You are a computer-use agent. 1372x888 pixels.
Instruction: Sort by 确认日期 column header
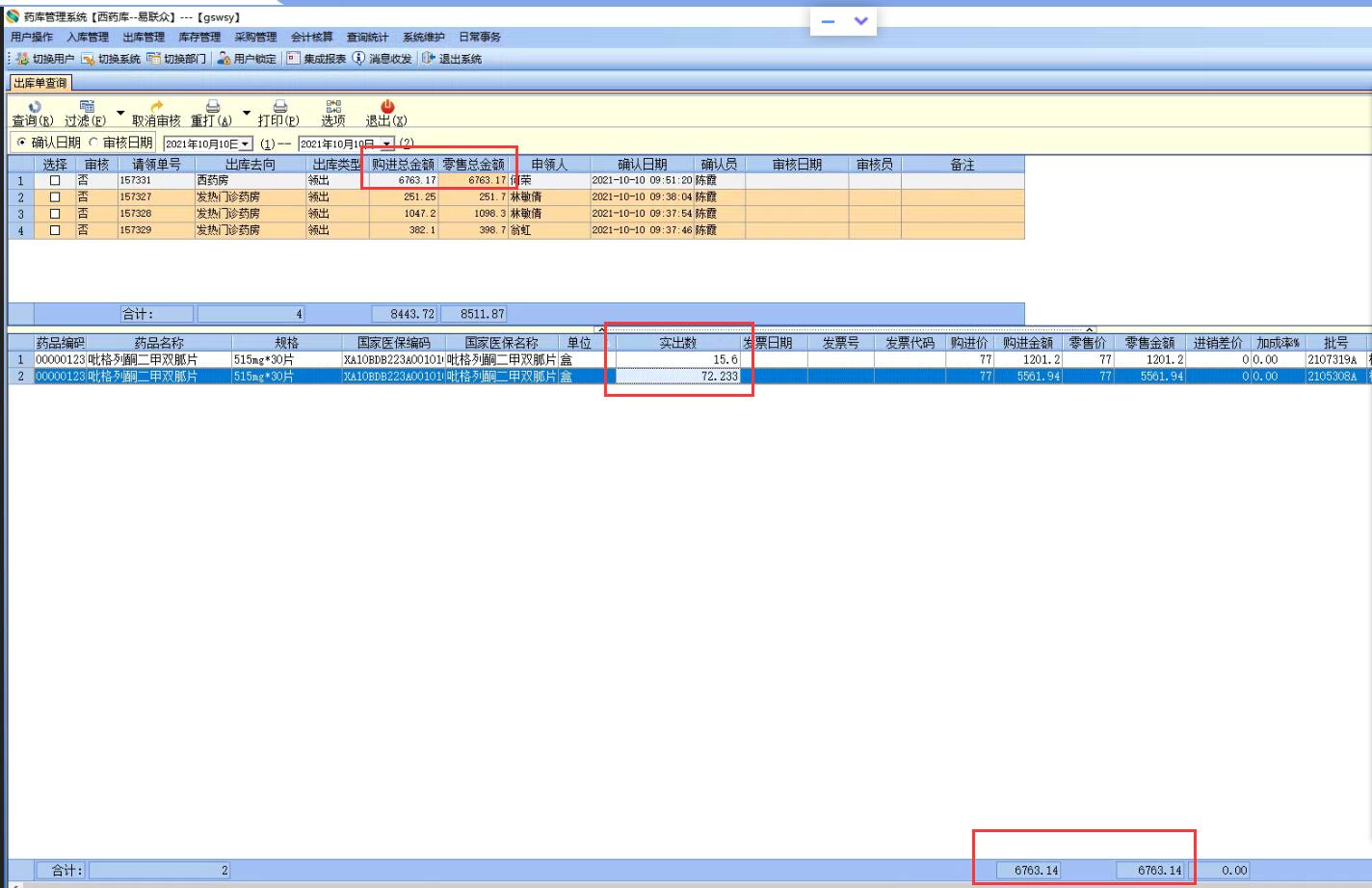pos(643,165)
